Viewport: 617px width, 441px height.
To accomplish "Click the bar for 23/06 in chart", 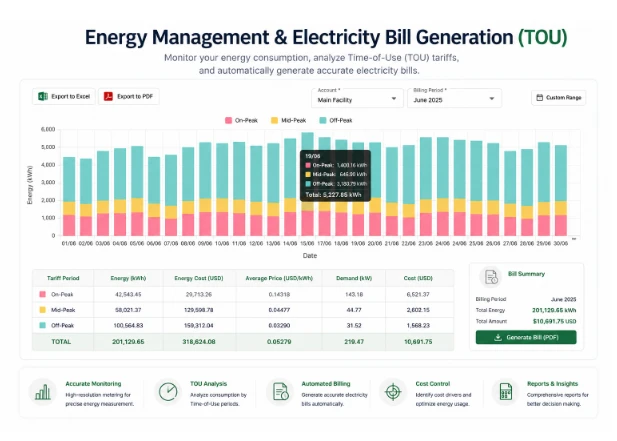I will (426, 186).
